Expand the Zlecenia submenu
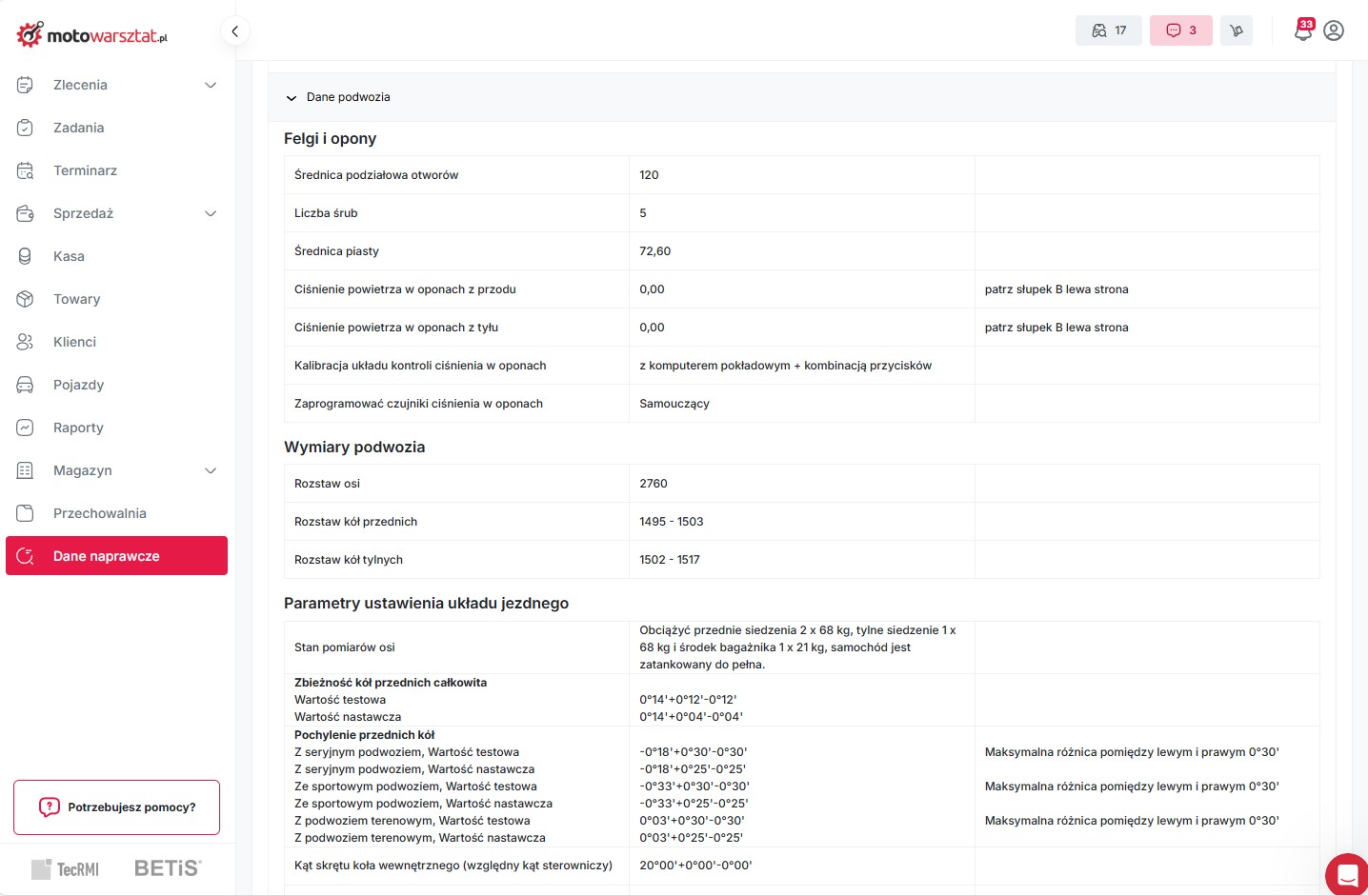The height and width of the screenshot is (896, 1368). (x=211, y=85)
